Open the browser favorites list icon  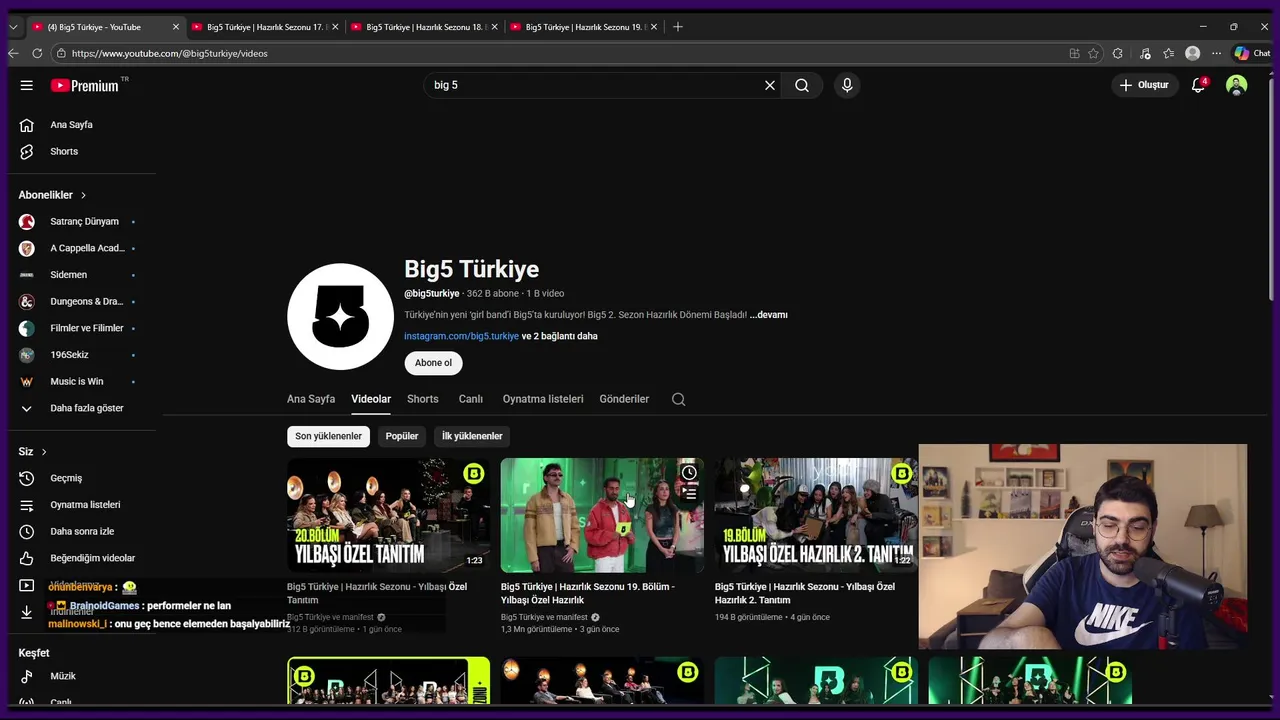pos(1168,53)
